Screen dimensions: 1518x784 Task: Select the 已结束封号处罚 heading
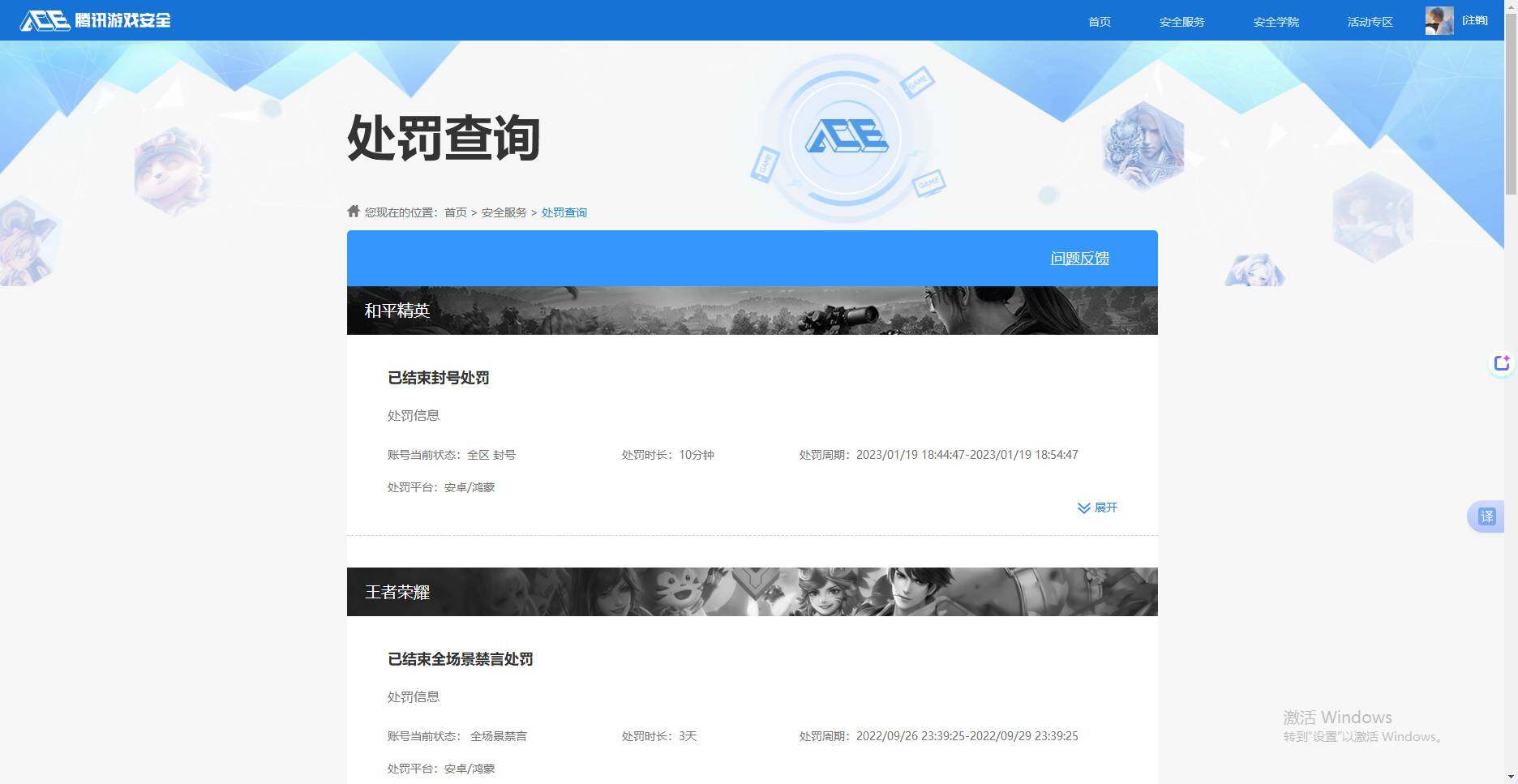[439, 378]
